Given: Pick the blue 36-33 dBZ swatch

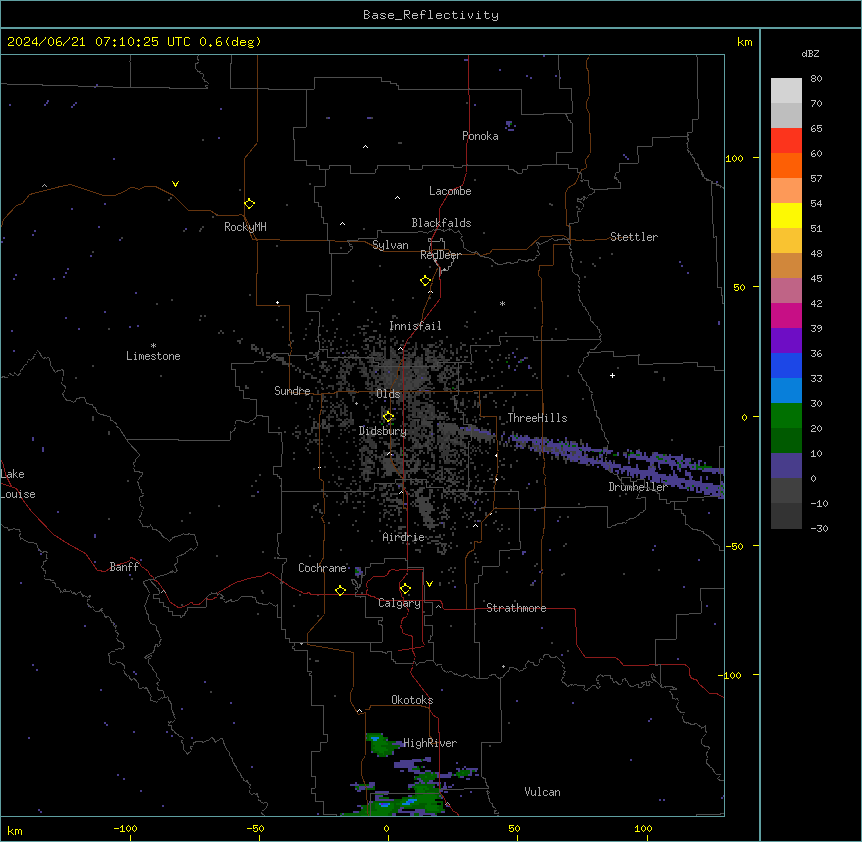Looking at the screenshot, I should point(786,365).
